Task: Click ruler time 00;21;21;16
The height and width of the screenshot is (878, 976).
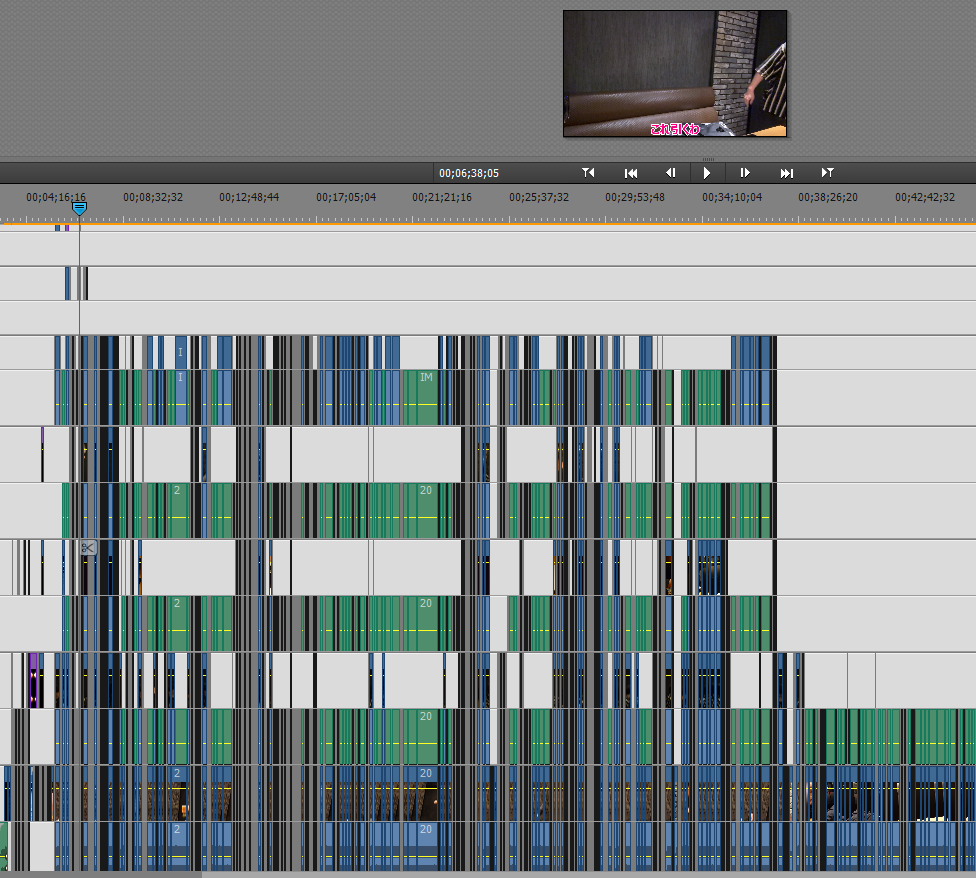Action: (x=442, y=197)
